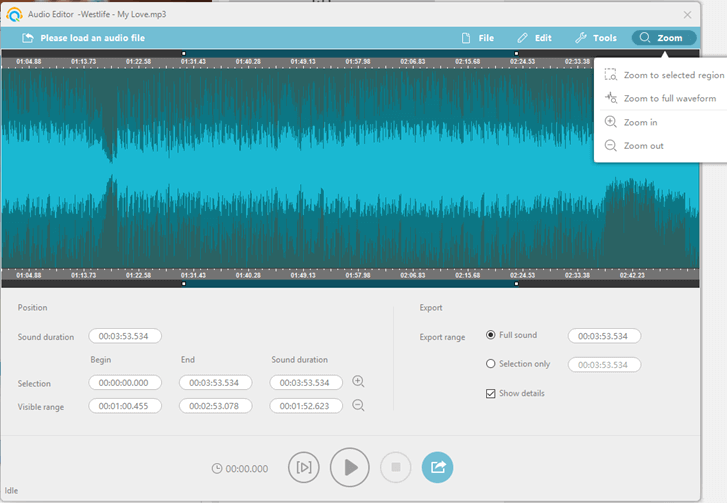Open the File dropdown menu

click(x=477, y=38)
